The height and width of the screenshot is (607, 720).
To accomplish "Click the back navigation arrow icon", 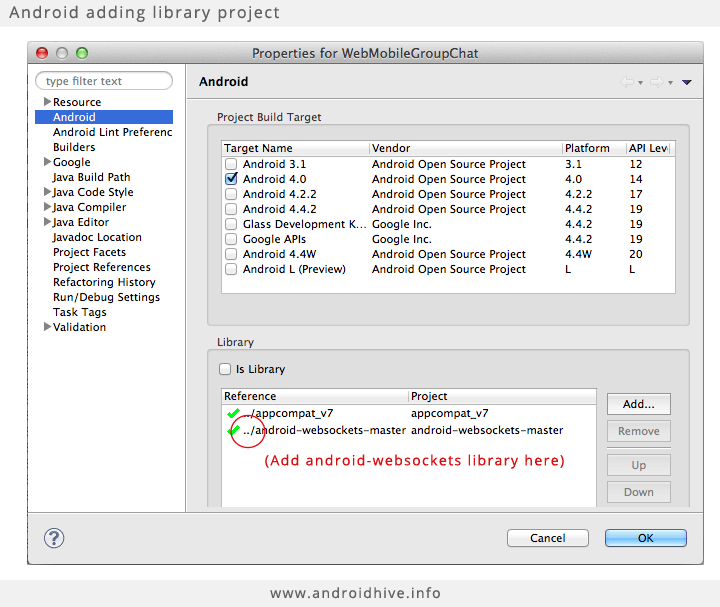I will coord(626,82).
